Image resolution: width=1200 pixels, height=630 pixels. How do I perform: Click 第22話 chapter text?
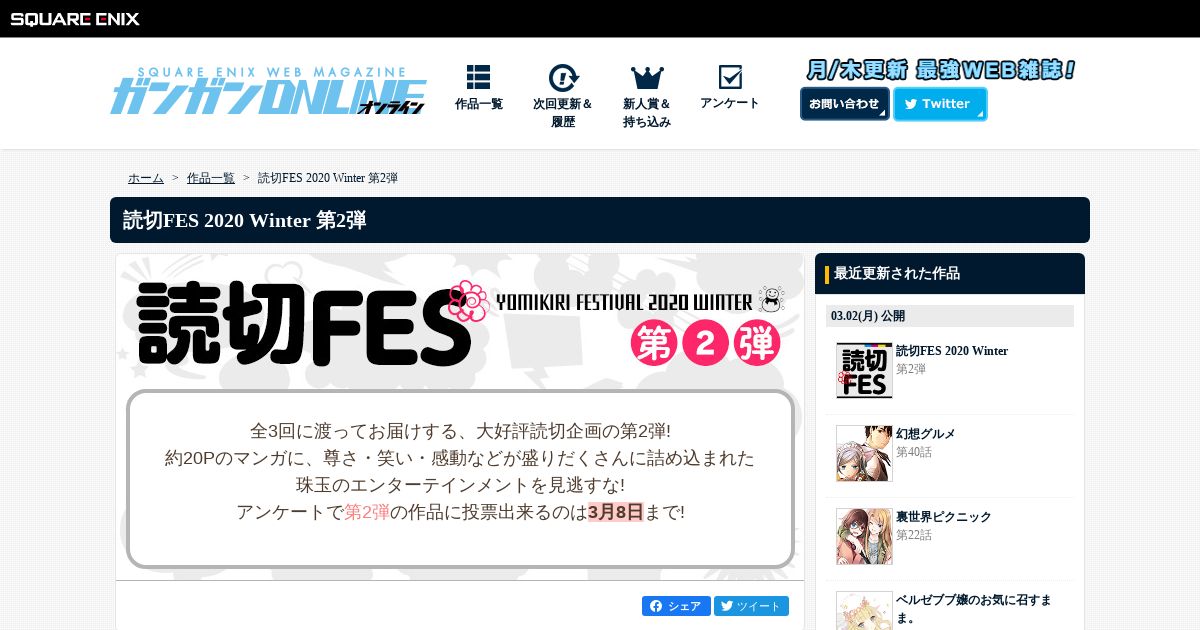[x=914, y=535]
